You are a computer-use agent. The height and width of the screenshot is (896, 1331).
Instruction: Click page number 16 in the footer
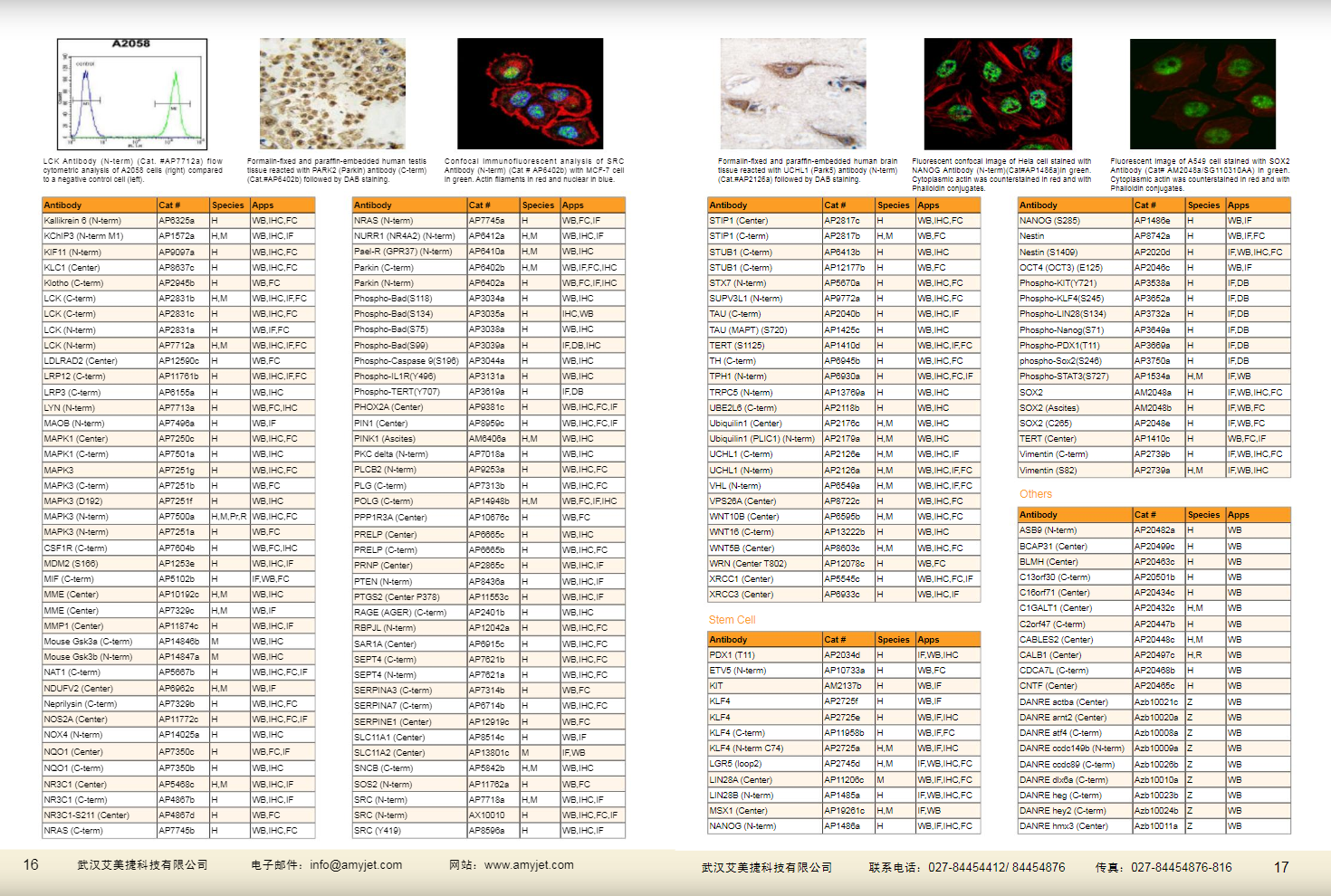[31, 865]
